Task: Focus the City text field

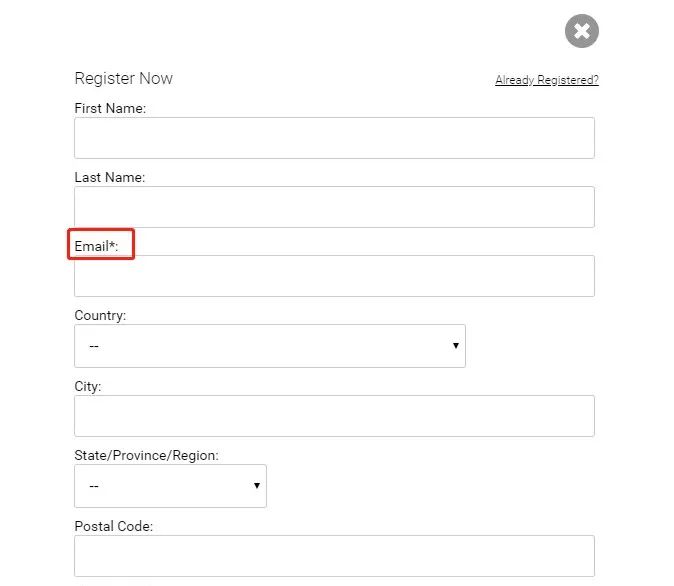Action: coord(334,416)
